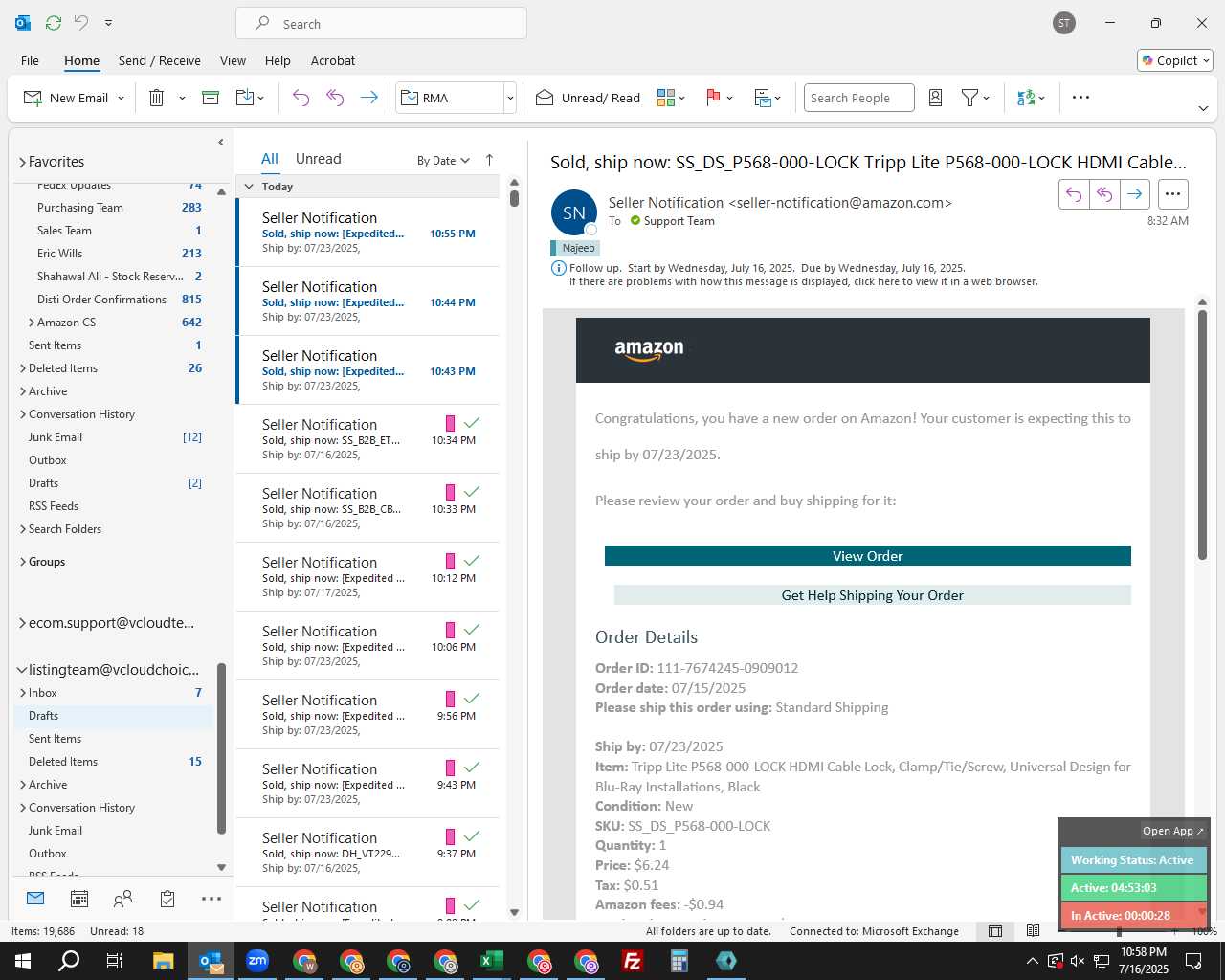Image resolution: width=1225 pixels, height=980 pixels.
Task: Click the Translate icon in ribbon
Action: (x=1026, y=98)
